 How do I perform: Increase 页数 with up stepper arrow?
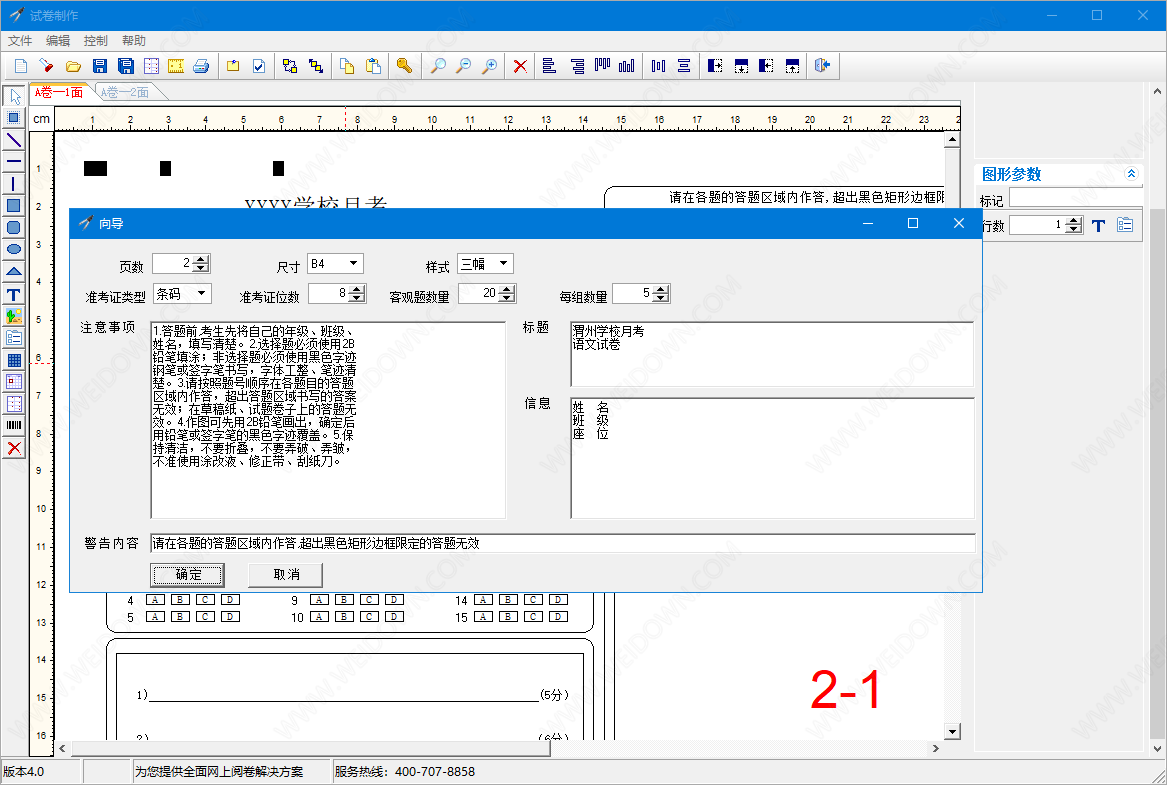[x=201, y=259]
